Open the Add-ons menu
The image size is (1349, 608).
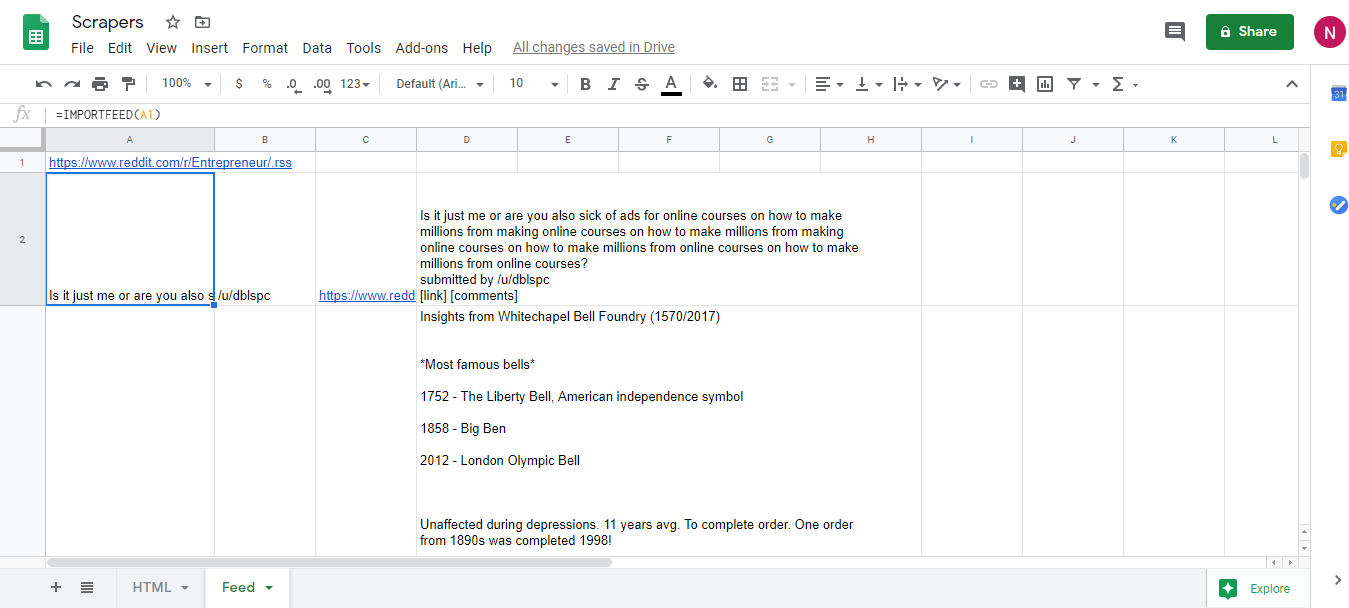pyautogui.click(x=422, y=48)
